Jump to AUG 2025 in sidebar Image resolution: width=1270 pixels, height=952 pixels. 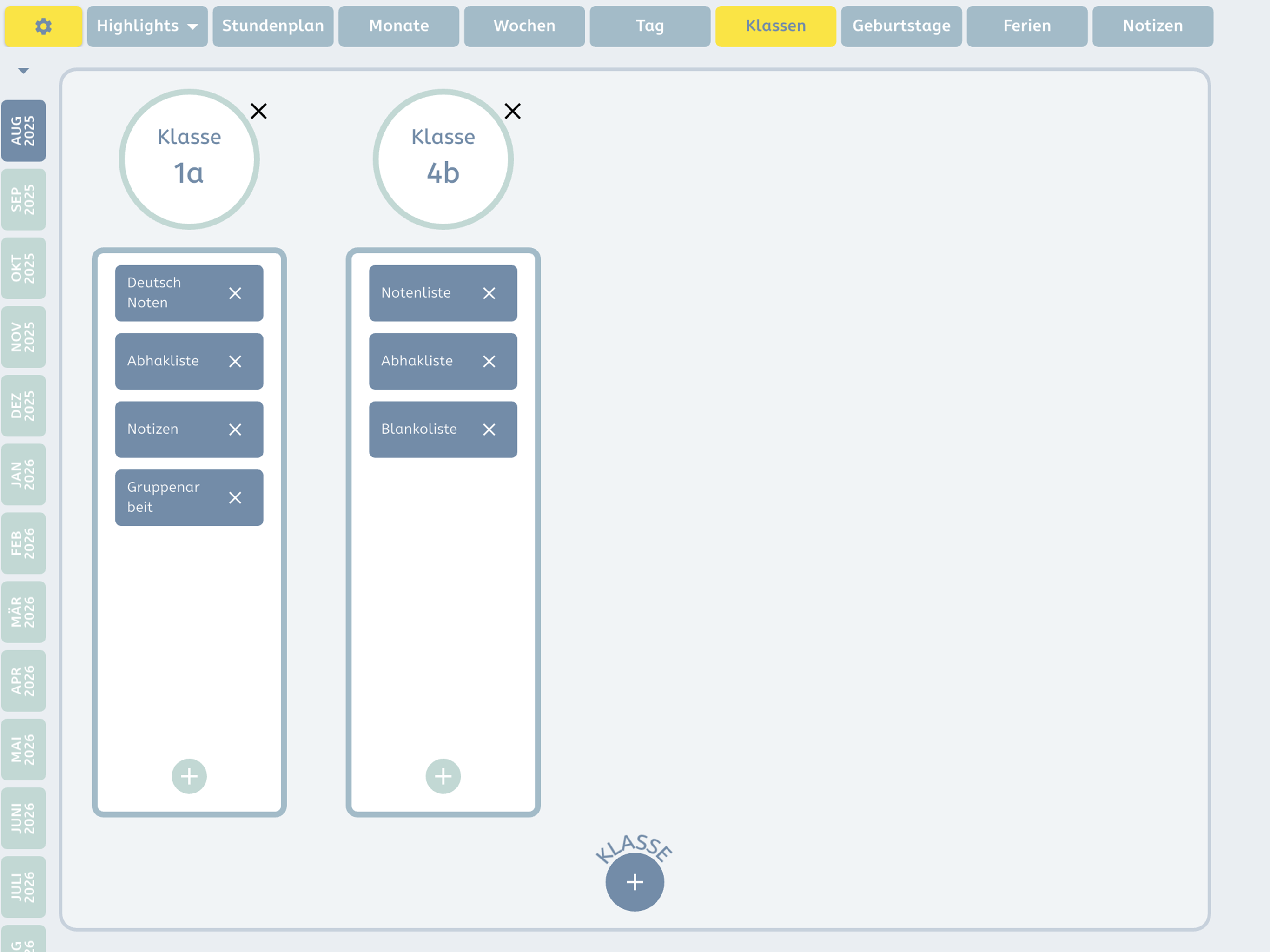point(24,130)
